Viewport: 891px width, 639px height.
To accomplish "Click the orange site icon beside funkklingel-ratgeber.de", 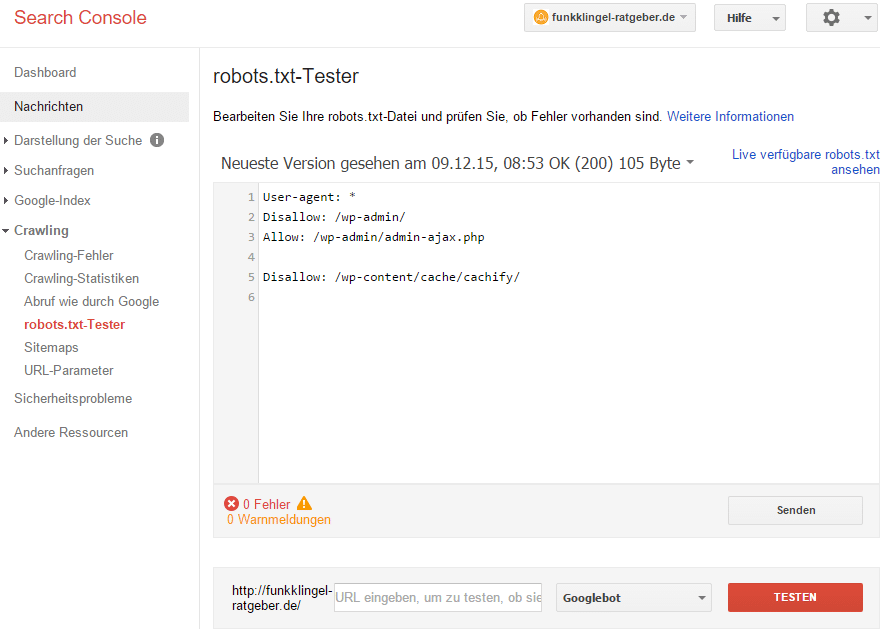I will (x=541, y=18).
